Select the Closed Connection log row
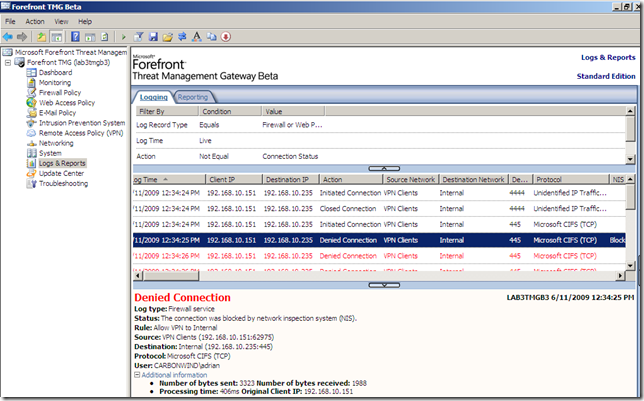Viewport: 644px width, 401px height. click(379, 209)
